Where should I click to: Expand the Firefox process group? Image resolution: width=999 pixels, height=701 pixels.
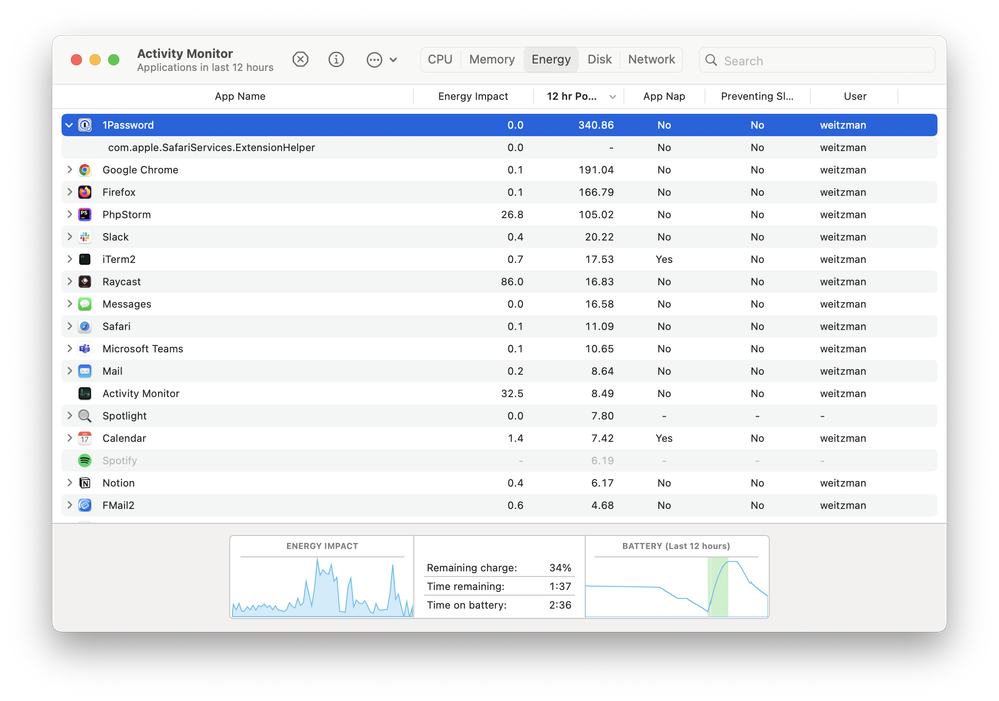69,192
